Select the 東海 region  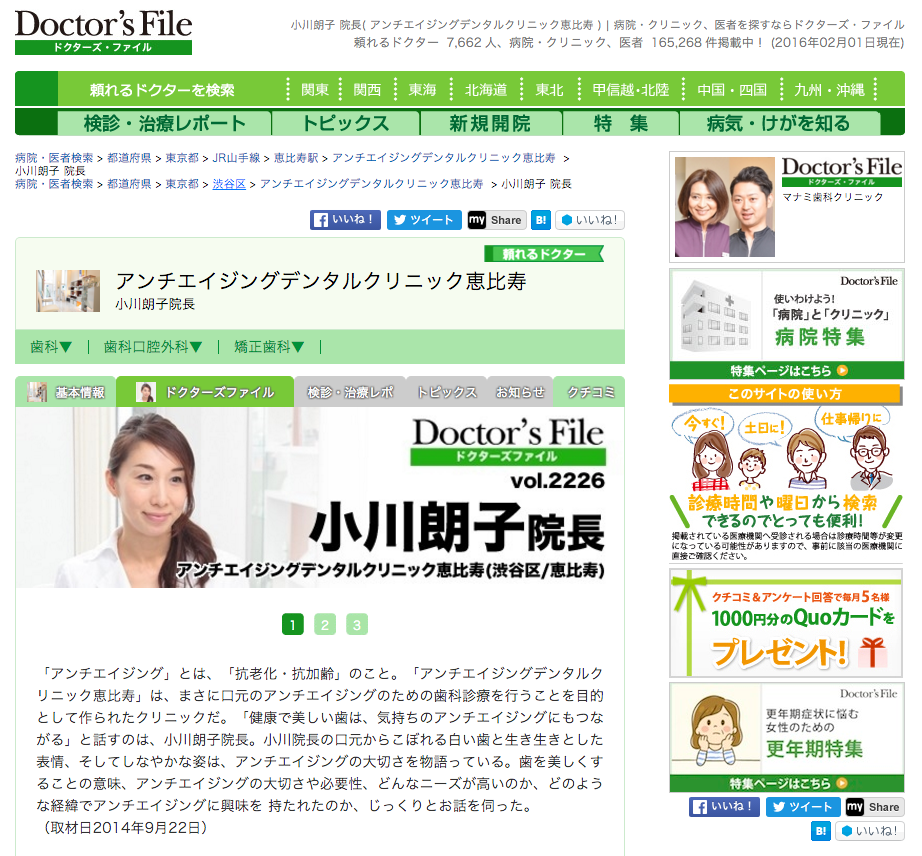point(422,89)
